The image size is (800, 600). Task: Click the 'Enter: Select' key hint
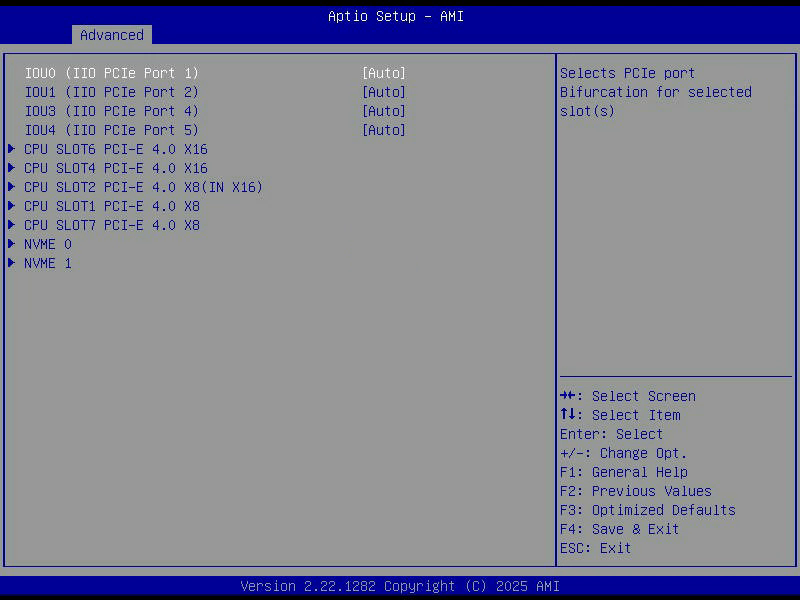(x=611, y=434)
